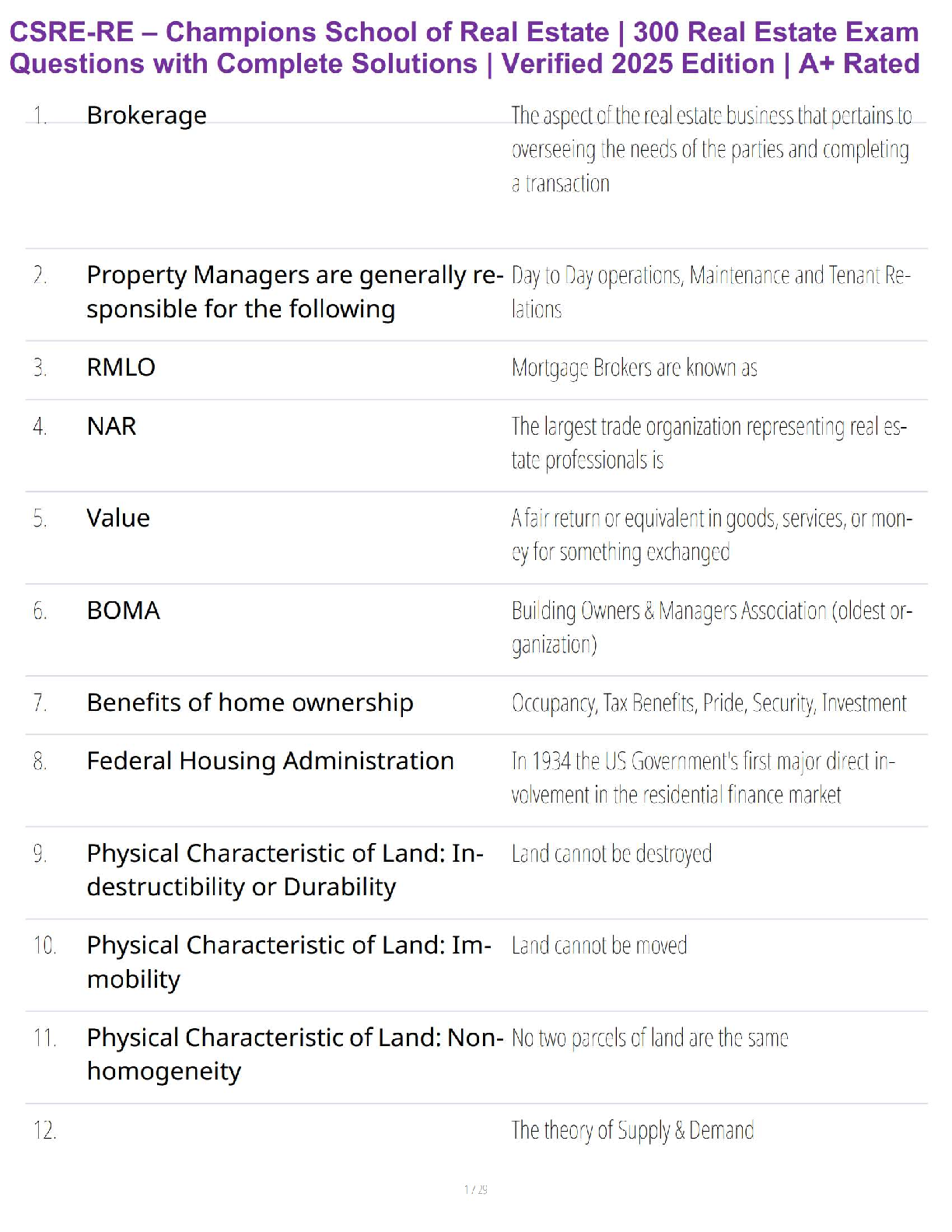The image size is (952, 1232).
Task: Click the "Immobility" land characteristic term
Action: (x=289, y=961)
